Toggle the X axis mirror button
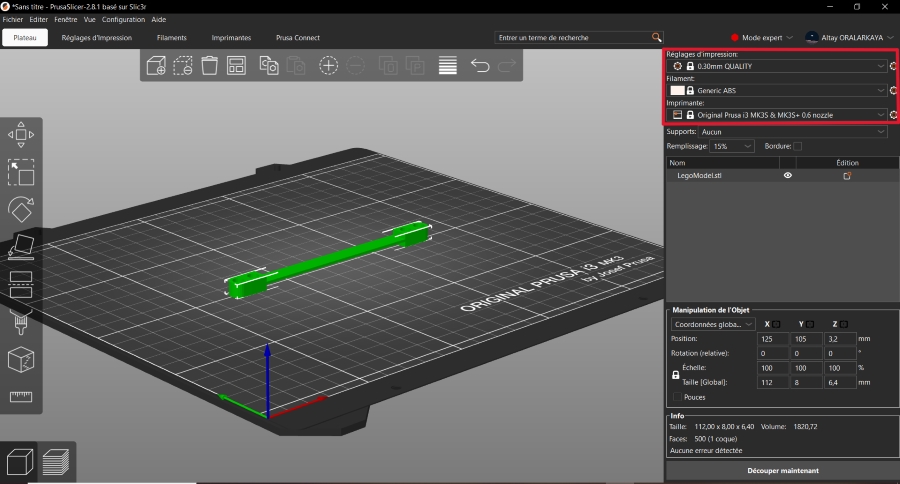The image size is (900, 484). click(776, 324)
